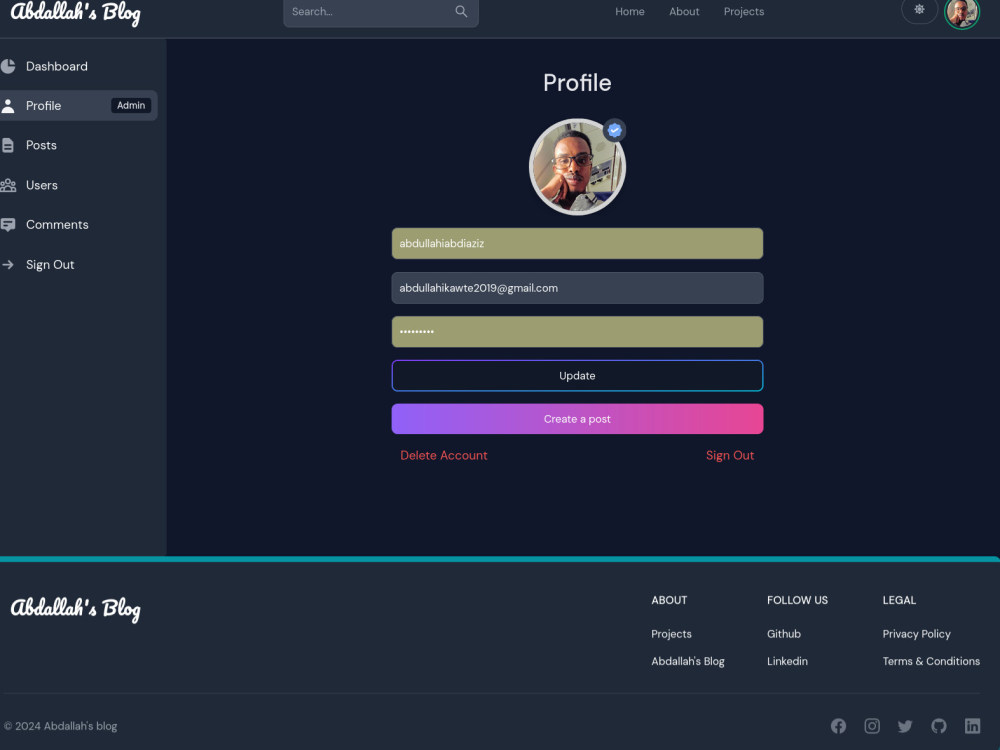The height and width of the screenshot is (750, 1000).
Task: Click the verified badge on profile picture
Action: tap(614, 130)
